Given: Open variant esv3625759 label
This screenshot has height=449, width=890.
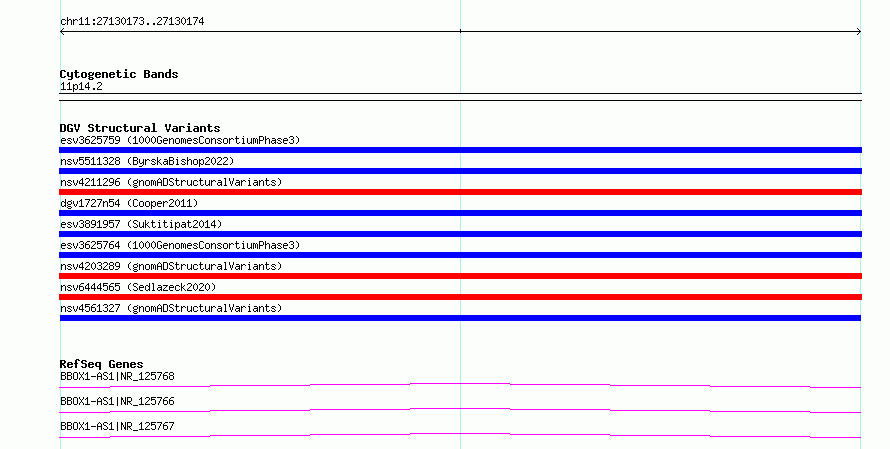Looking at the screenshot, I should (x=180, y=140).
